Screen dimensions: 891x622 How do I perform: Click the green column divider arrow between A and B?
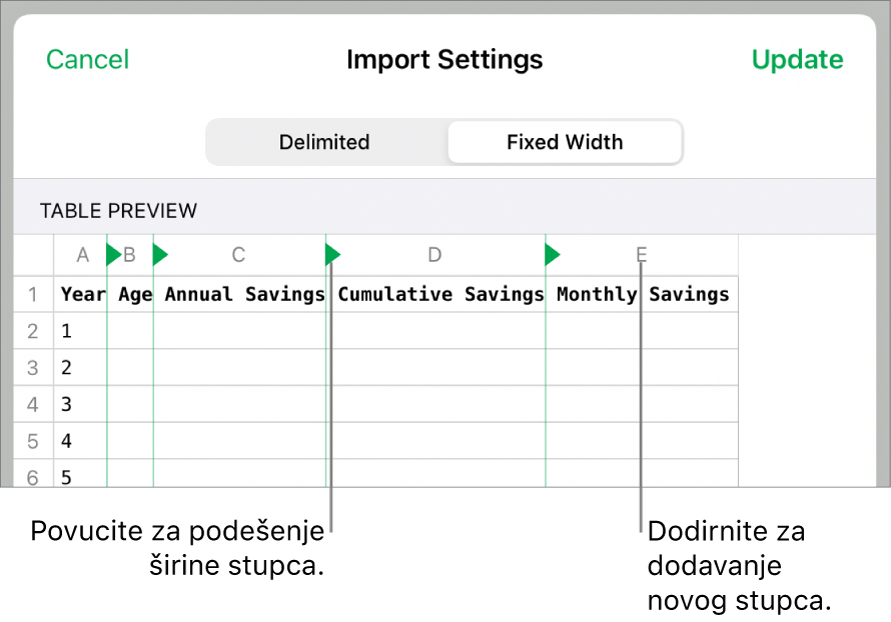pos(113,255)
